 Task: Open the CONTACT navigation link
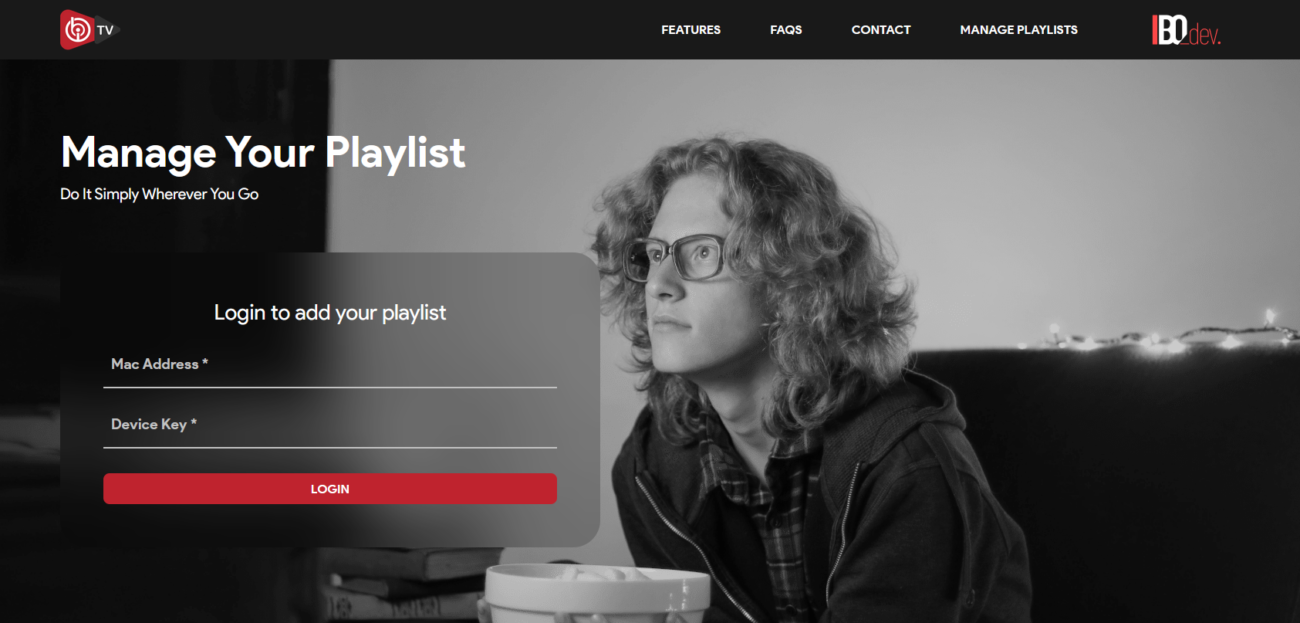point(881,30)
